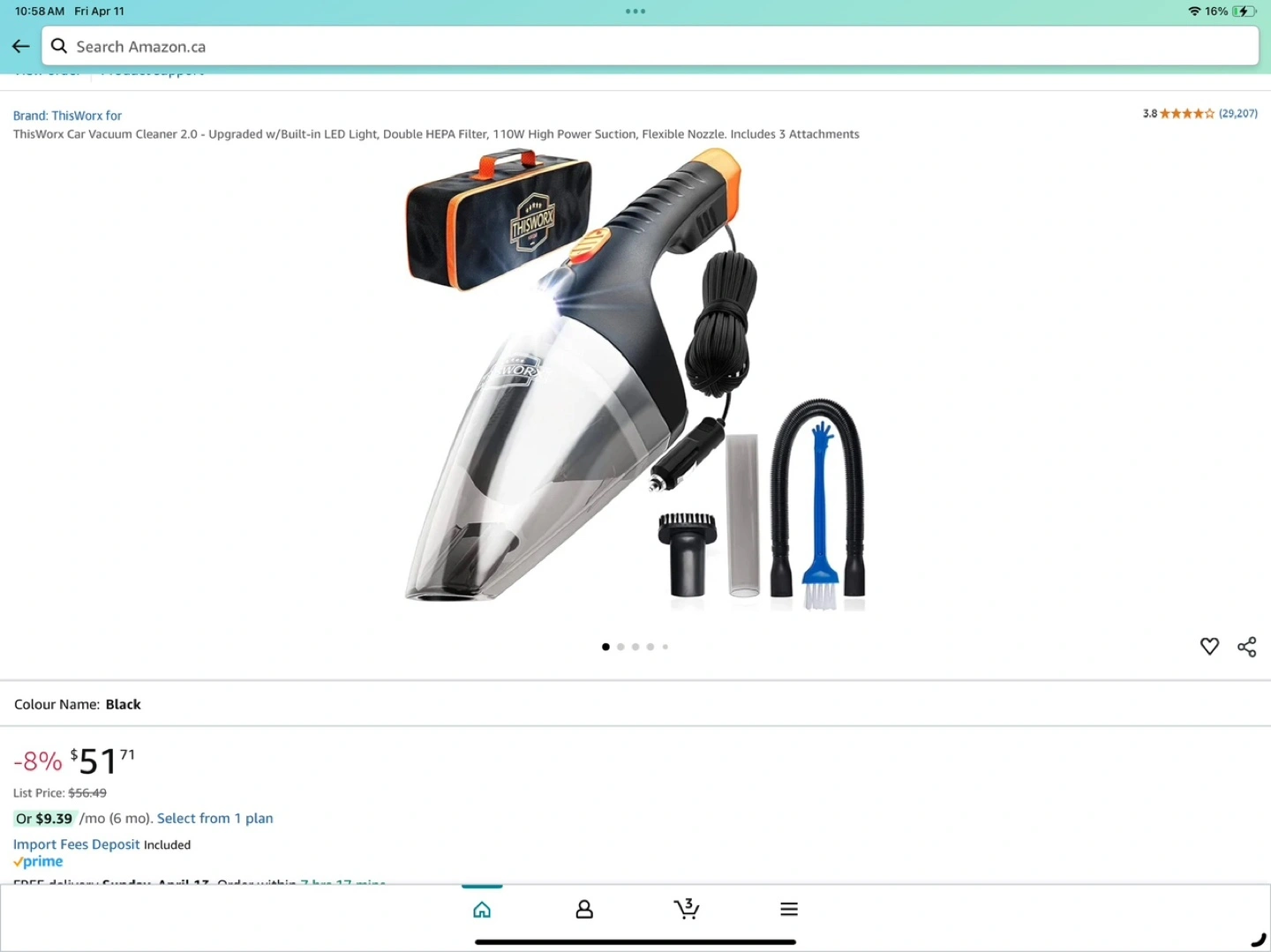Open the Import Fees Deposit details
Screen dimensions: 1271x952
pos(76,844)
